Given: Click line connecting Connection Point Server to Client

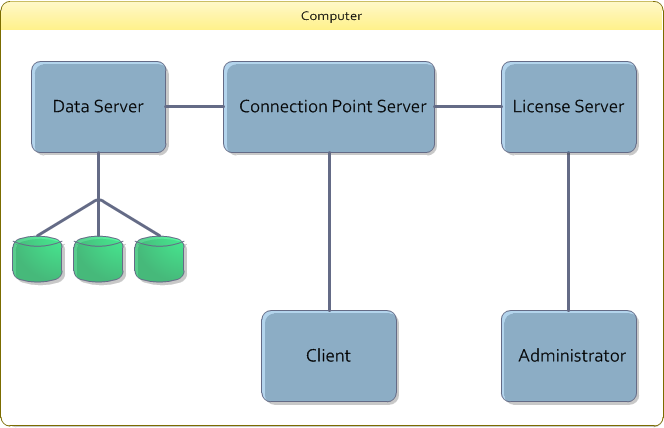Looking at the screenshot, I should [329, 232].
